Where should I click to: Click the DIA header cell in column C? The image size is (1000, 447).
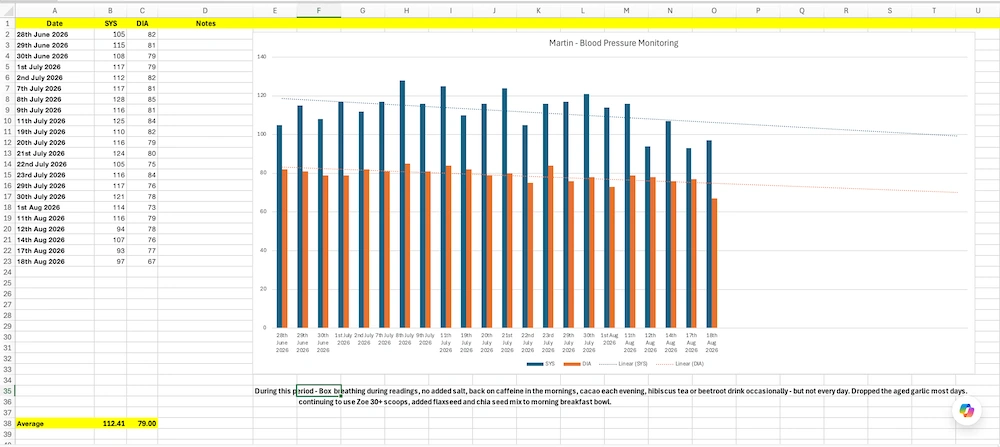tap(142, 24)
